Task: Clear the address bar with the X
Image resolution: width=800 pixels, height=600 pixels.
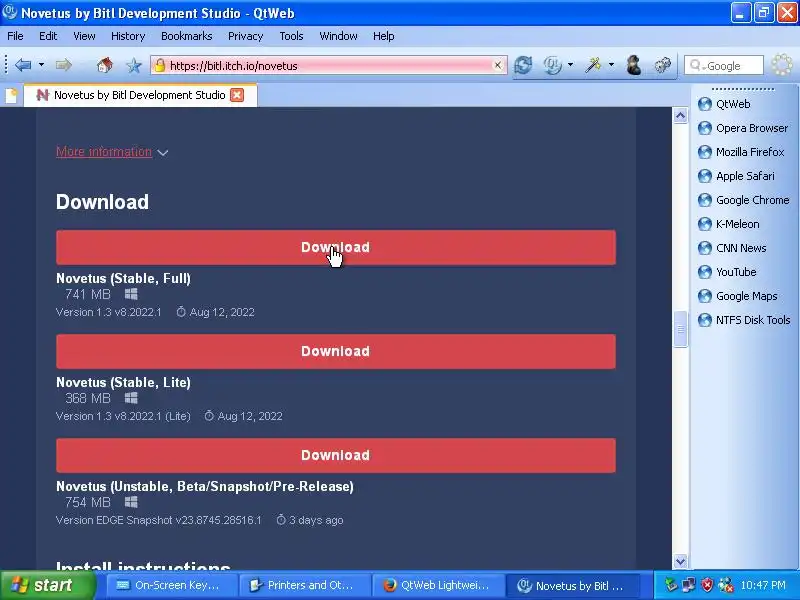Action: 497,65
